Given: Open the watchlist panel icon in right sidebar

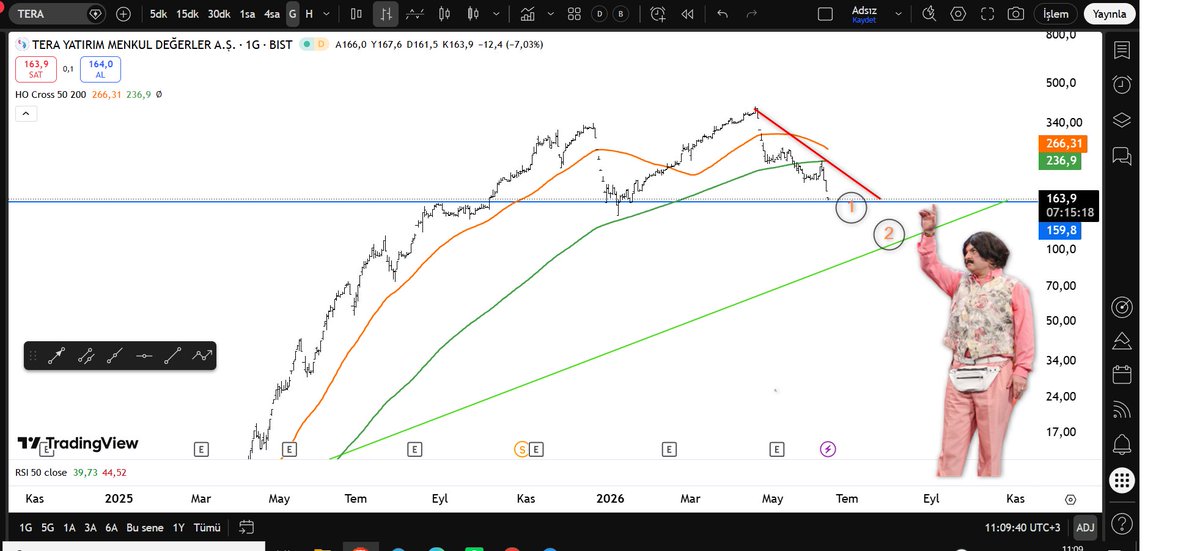Looking at the screenshot, I should tap(1121, 50).
